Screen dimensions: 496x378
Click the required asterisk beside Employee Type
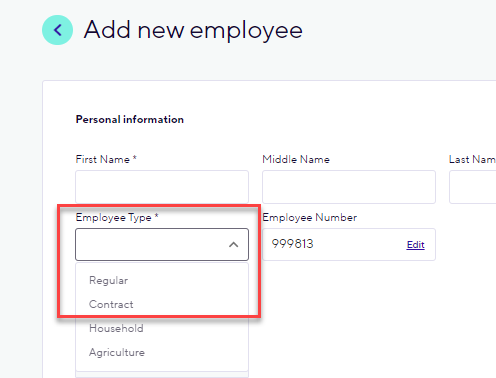pos(156,216)
